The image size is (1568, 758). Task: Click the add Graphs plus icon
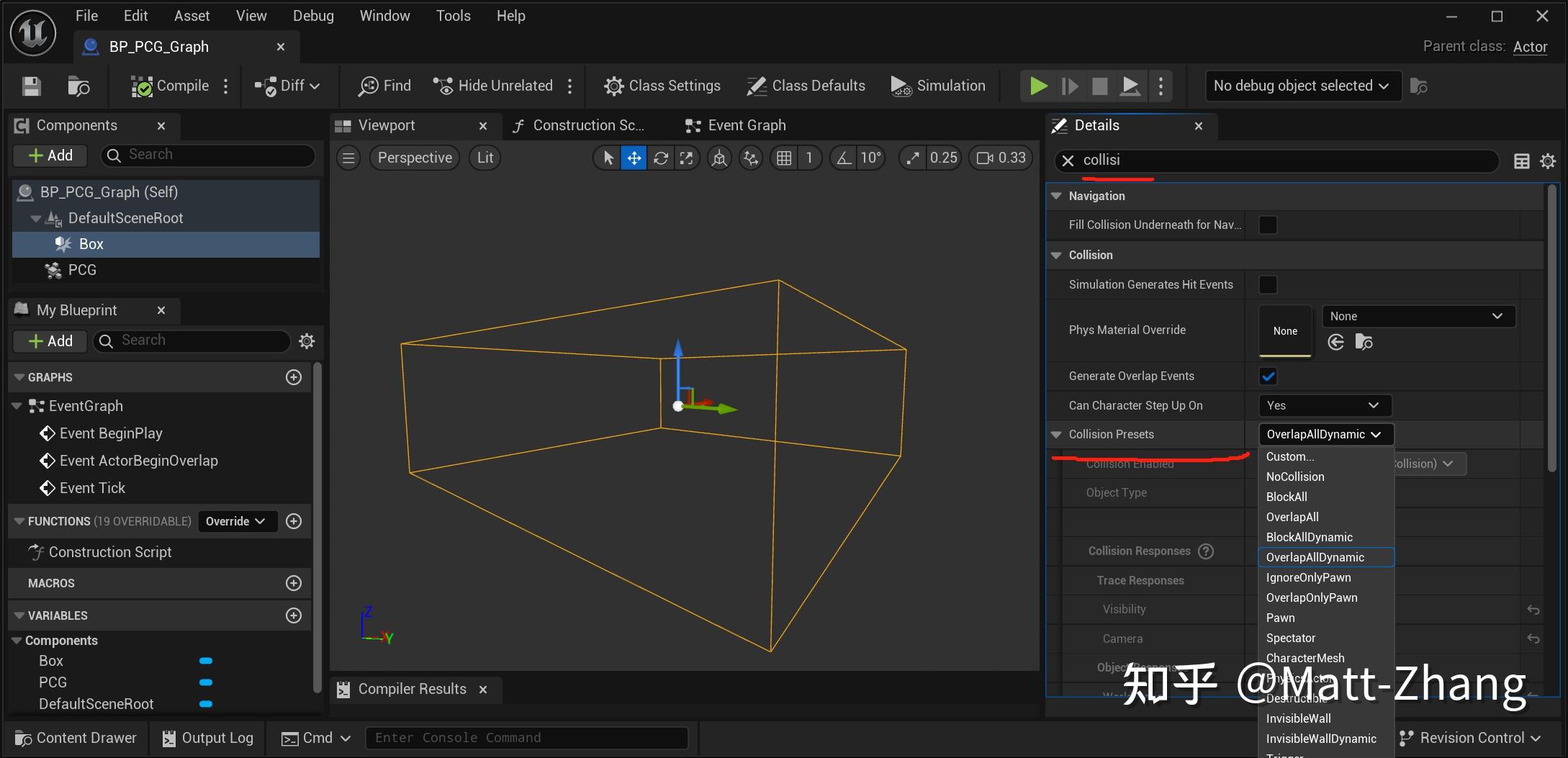pos(294,377)
